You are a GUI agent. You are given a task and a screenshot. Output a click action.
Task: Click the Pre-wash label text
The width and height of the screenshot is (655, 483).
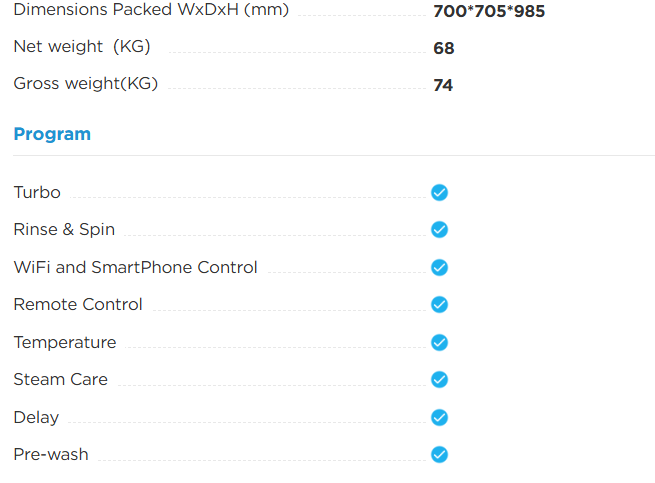(51, 455)
